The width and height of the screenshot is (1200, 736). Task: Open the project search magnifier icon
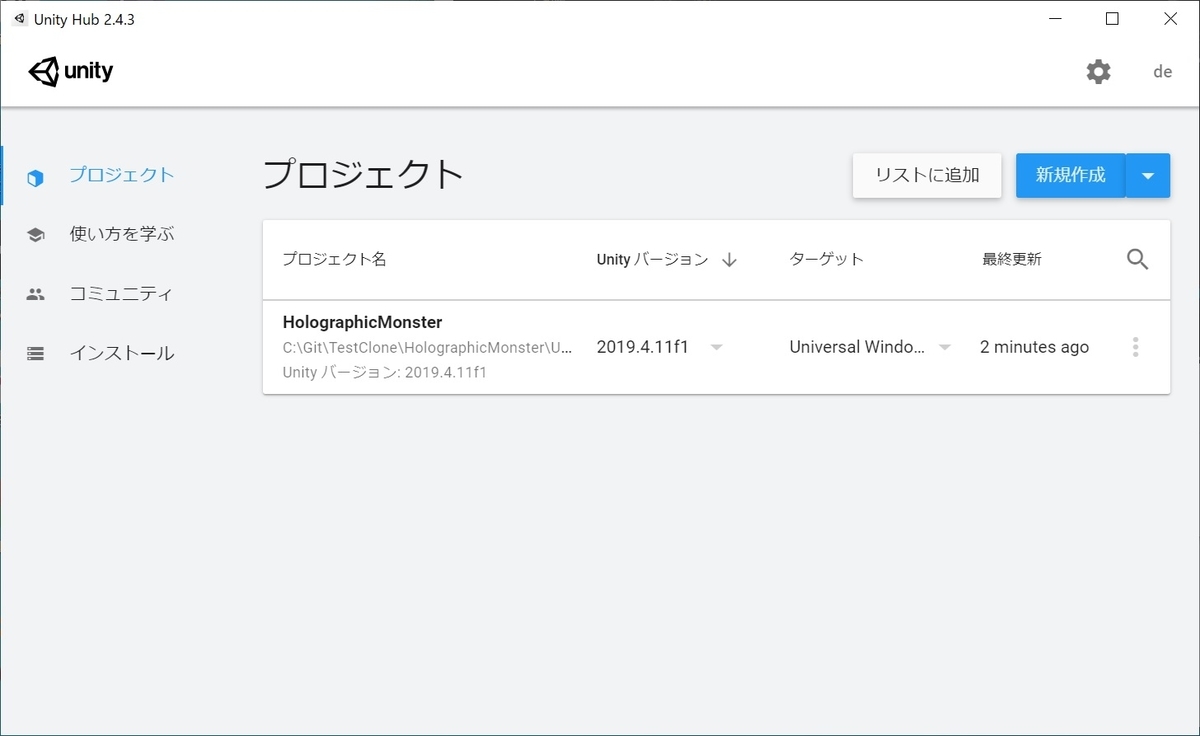1137,259
